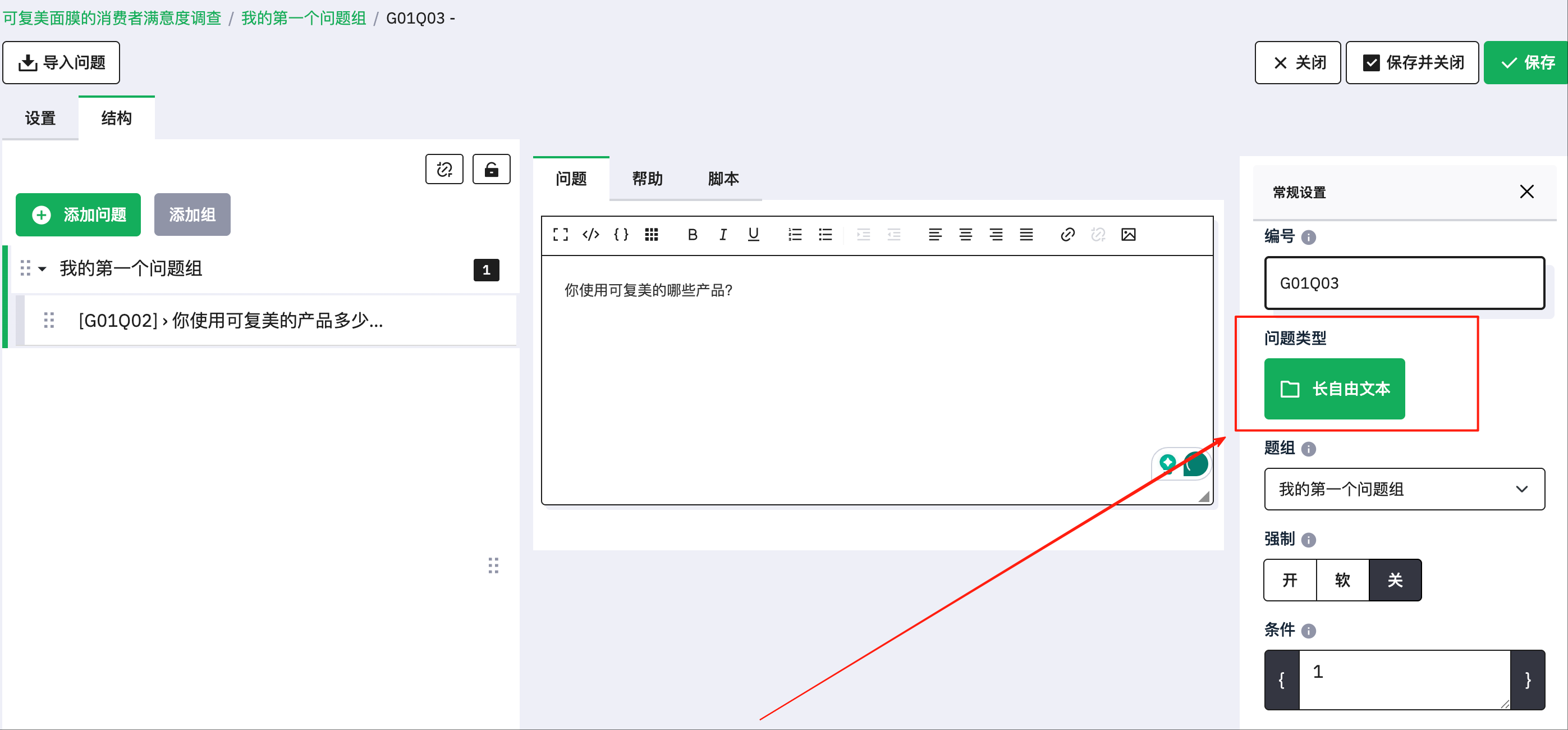
Task: Click the question count badge 1
Action: pyautogui.click(x=487, y=270)
